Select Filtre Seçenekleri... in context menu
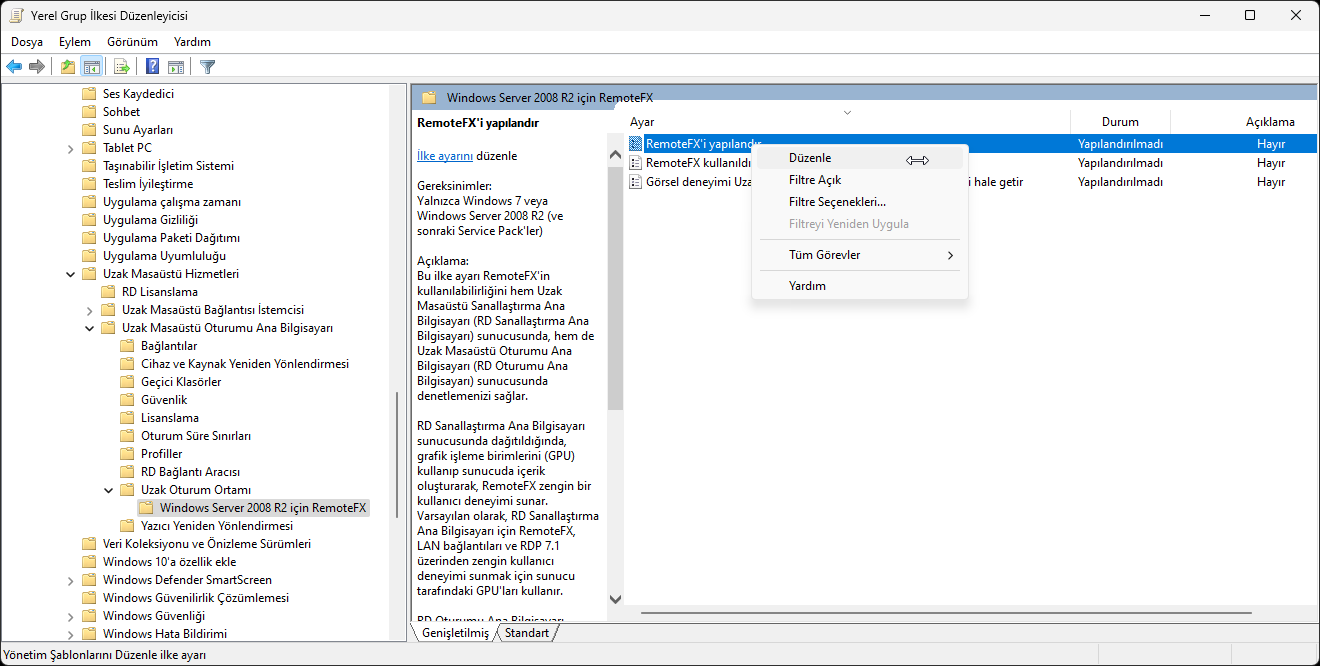Image resolution: width=1320 pixels, height=666 pixels. click(x=837, y=202)
